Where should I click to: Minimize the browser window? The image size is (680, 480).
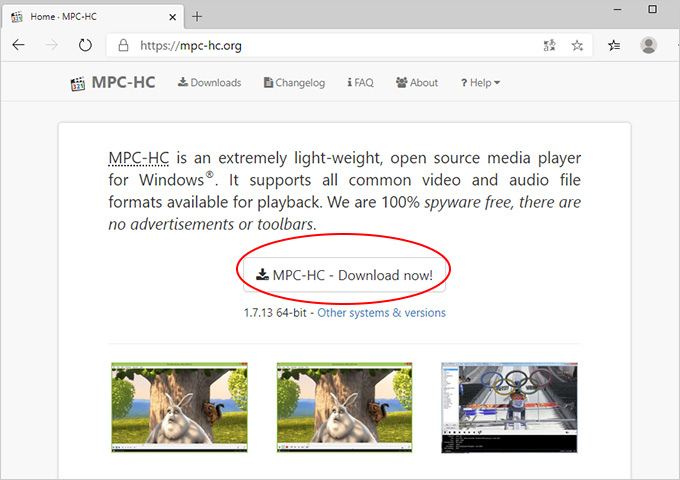pyautogui.click(x=618, y=9)
